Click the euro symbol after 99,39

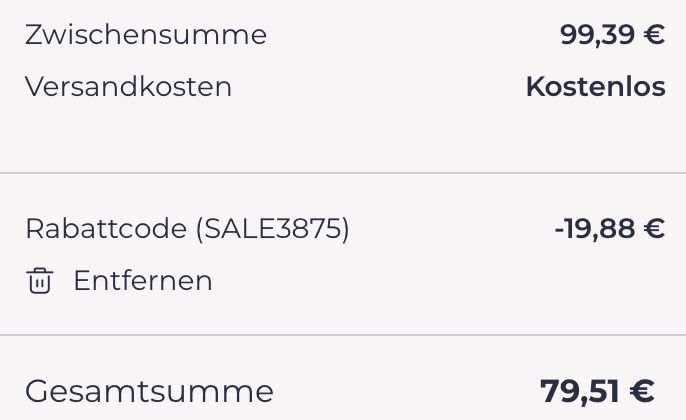(x=654, y=35)
